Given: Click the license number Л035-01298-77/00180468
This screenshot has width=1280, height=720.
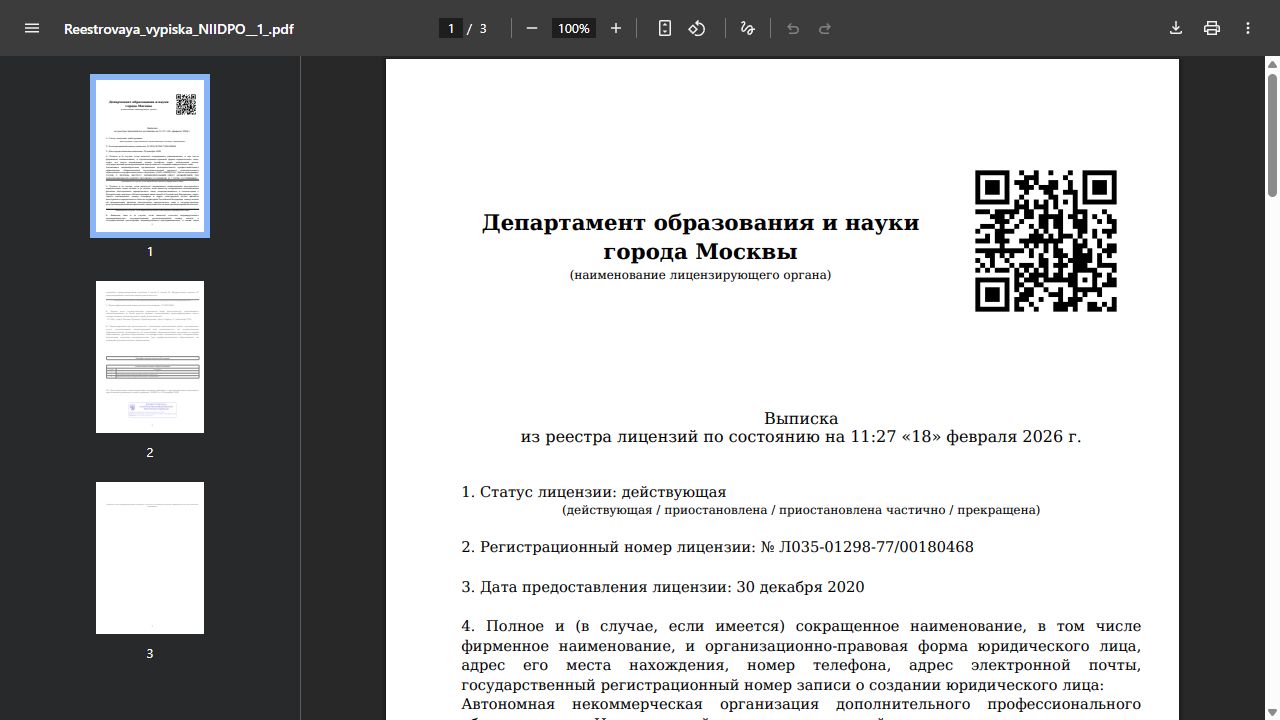Looking at the screenshot, I should click(x=876, y=547).
